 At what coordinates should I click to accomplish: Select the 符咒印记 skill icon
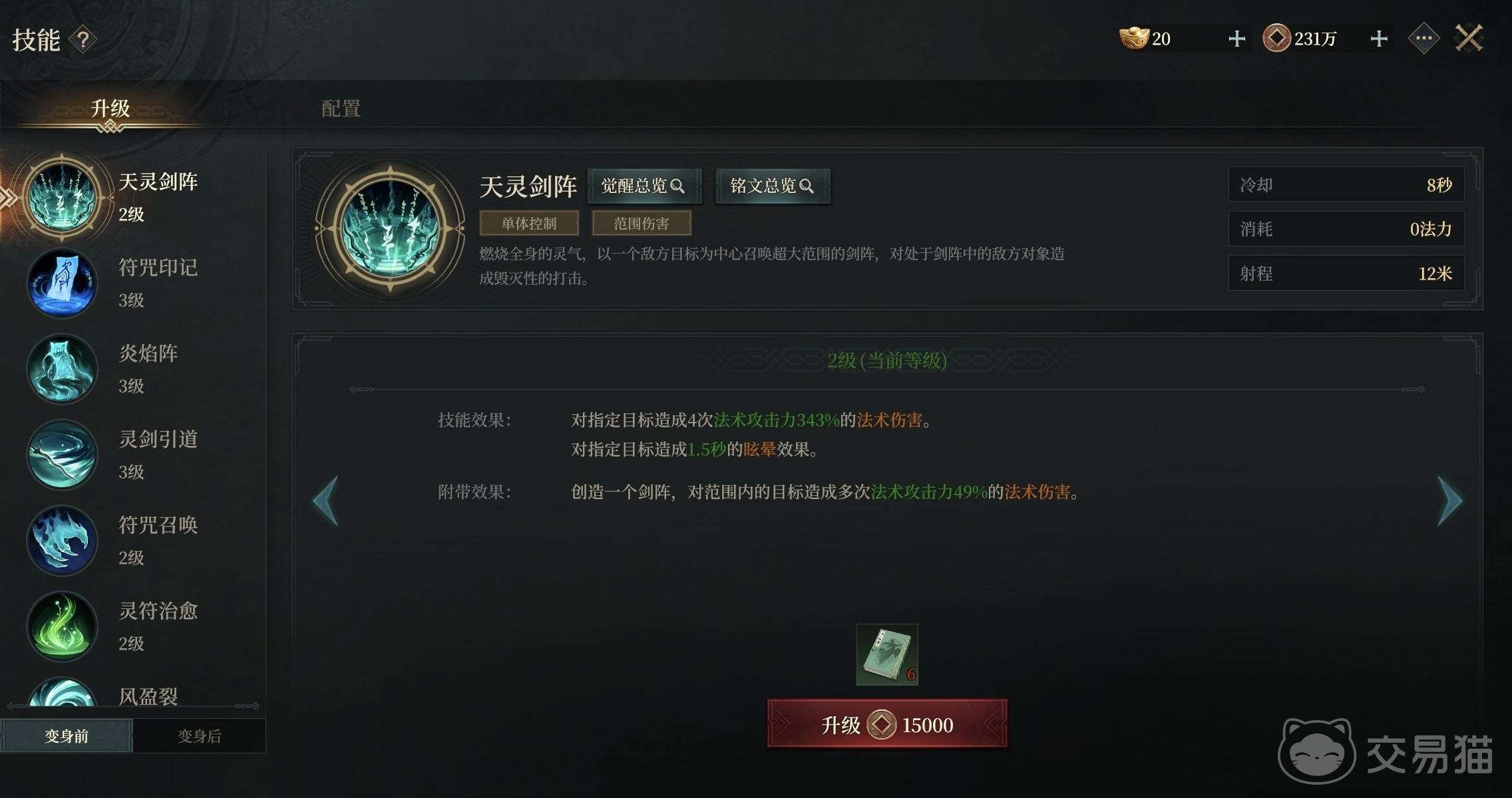coord(62,284)
